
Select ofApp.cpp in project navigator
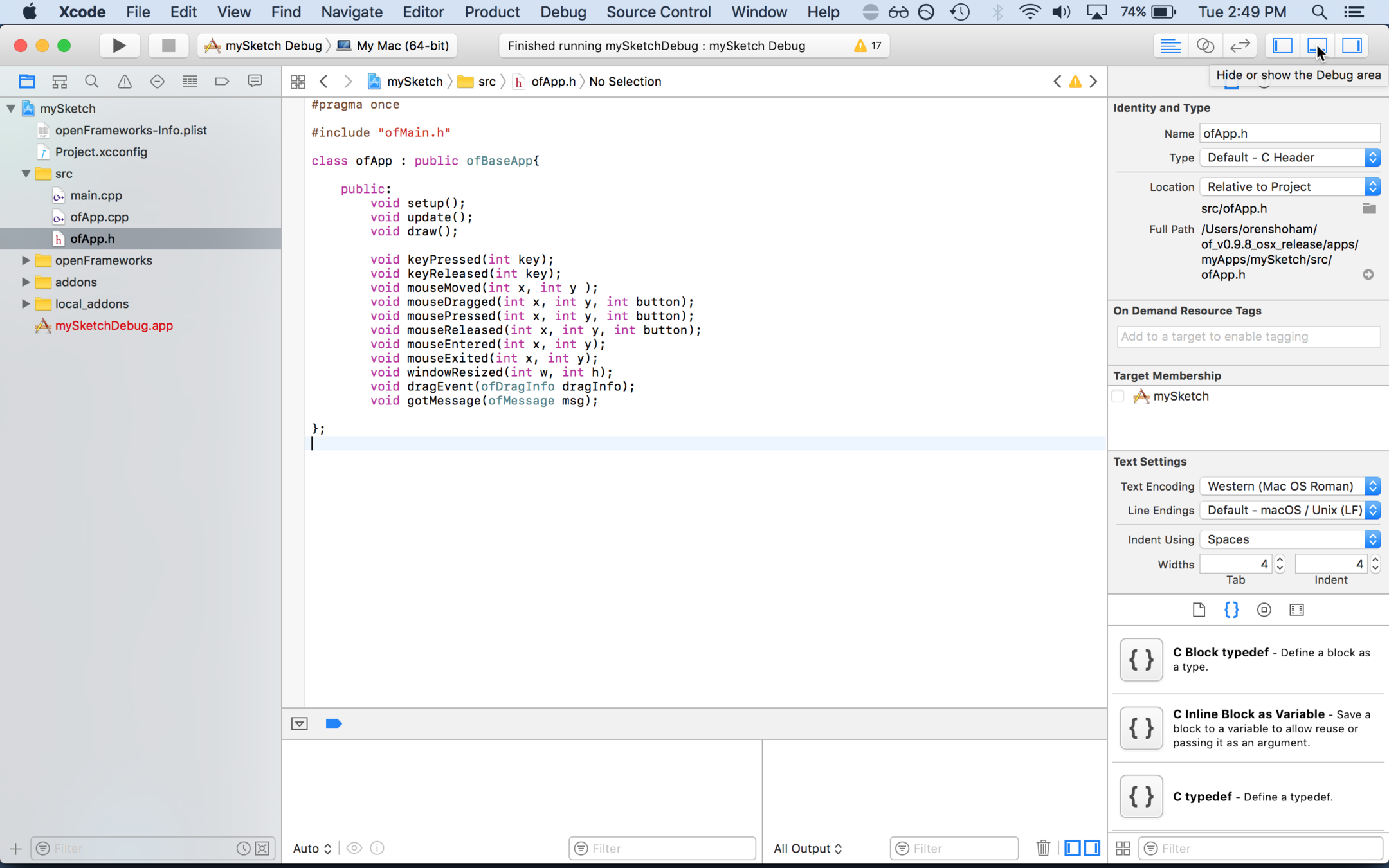100,217
